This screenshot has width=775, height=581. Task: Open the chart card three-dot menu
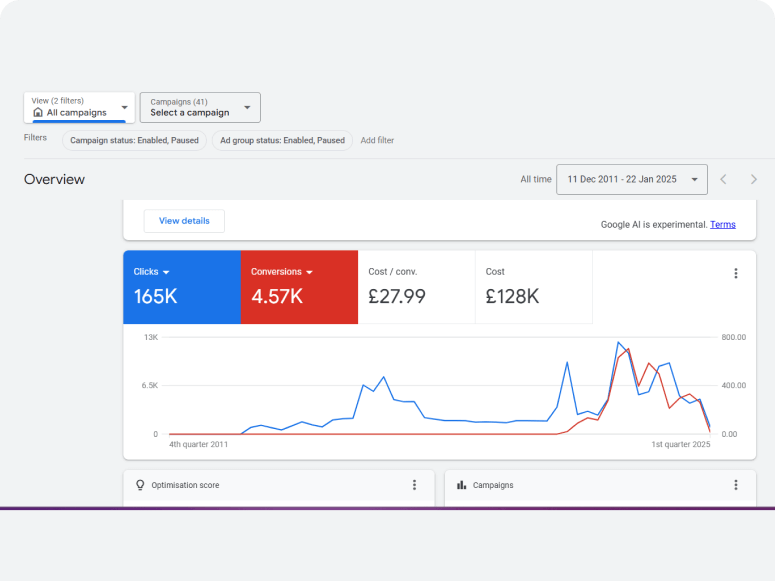coord(735,273)
